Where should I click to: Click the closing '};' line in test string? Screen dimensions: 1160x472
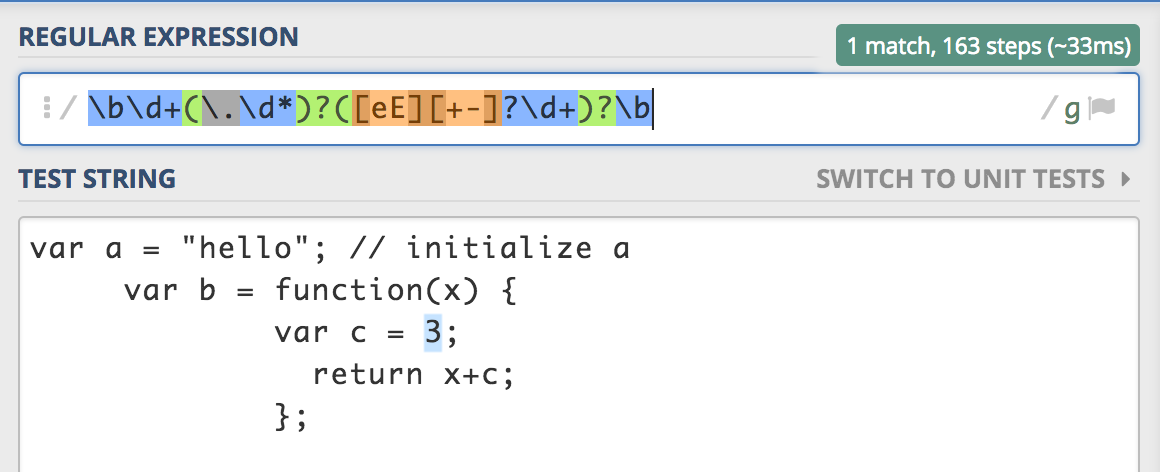coord(289,416)
